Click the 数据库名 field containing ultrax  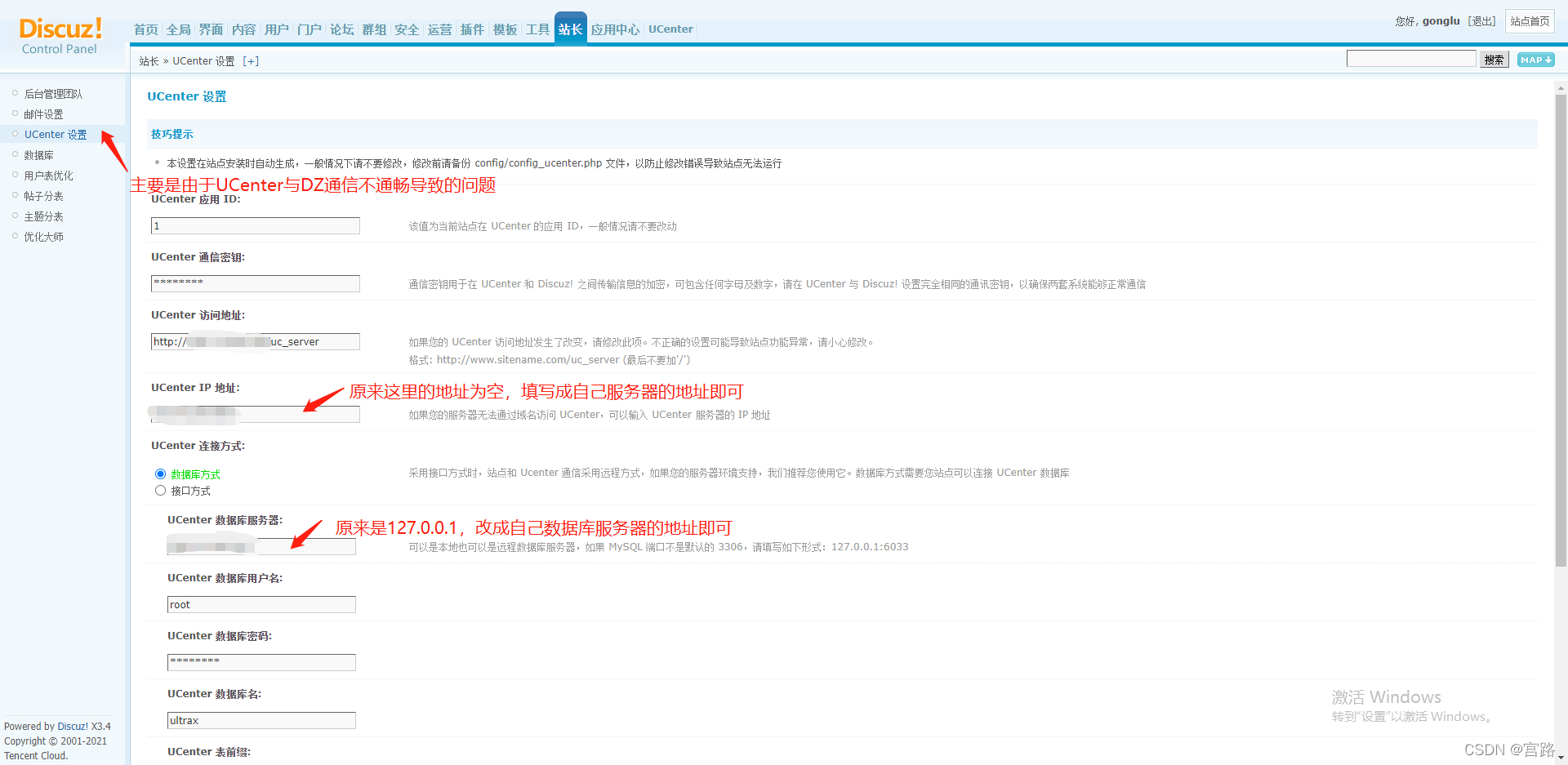click(261, 721)
